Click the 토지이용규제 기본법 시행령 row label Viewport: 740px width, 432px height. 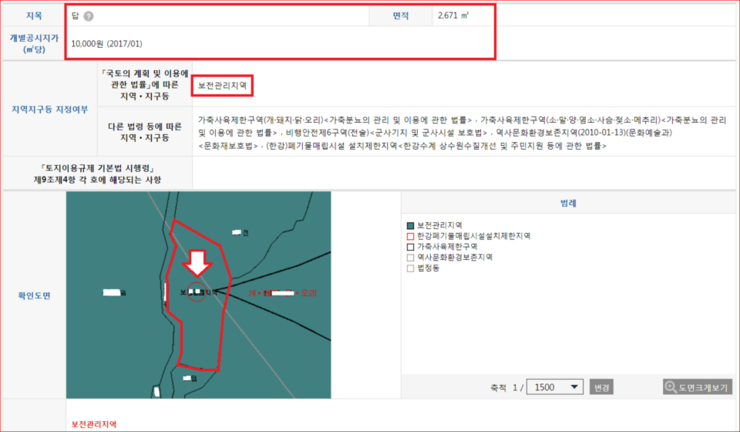point(97,174)
